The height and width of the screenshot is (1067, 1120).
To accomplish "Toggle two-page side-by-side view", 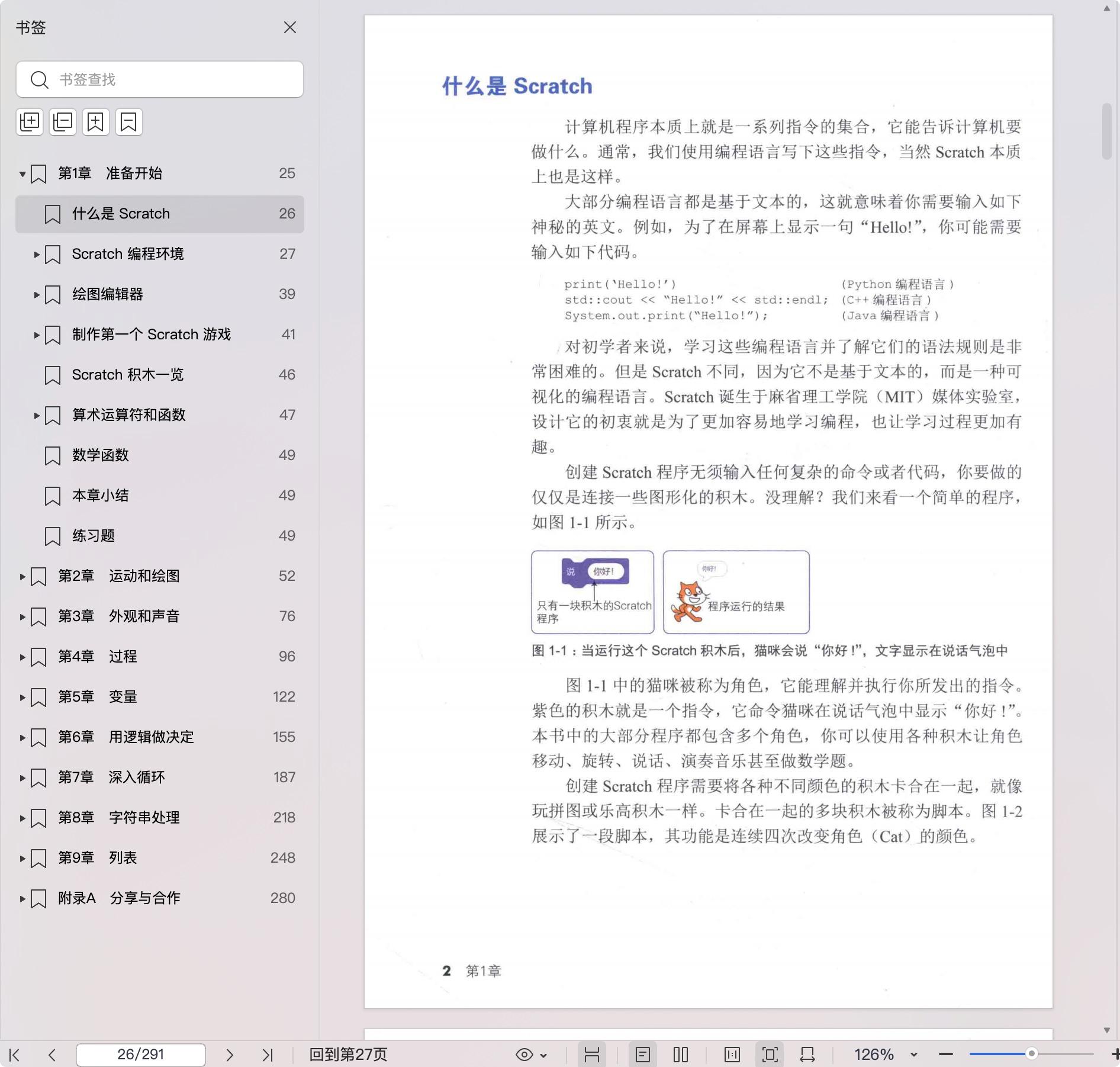I will [x=681, y=1055].
